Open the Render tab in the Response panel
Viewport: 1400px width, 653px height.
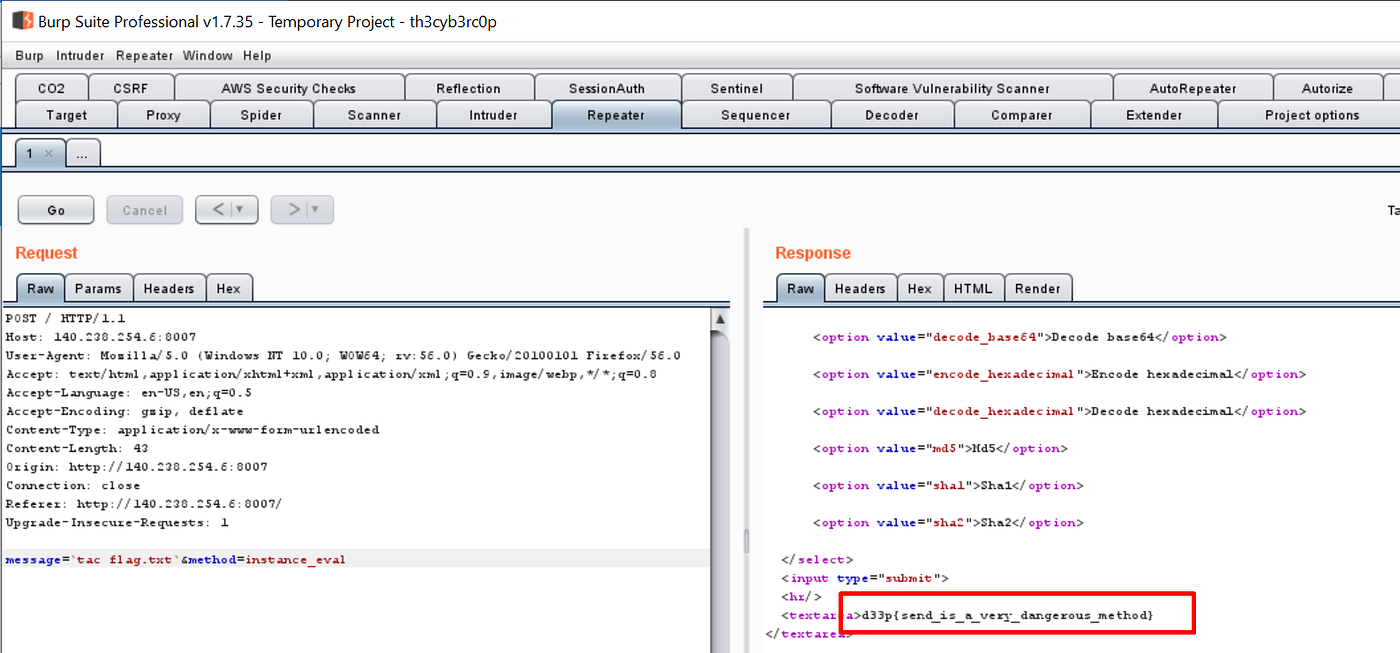point(1038,287)
